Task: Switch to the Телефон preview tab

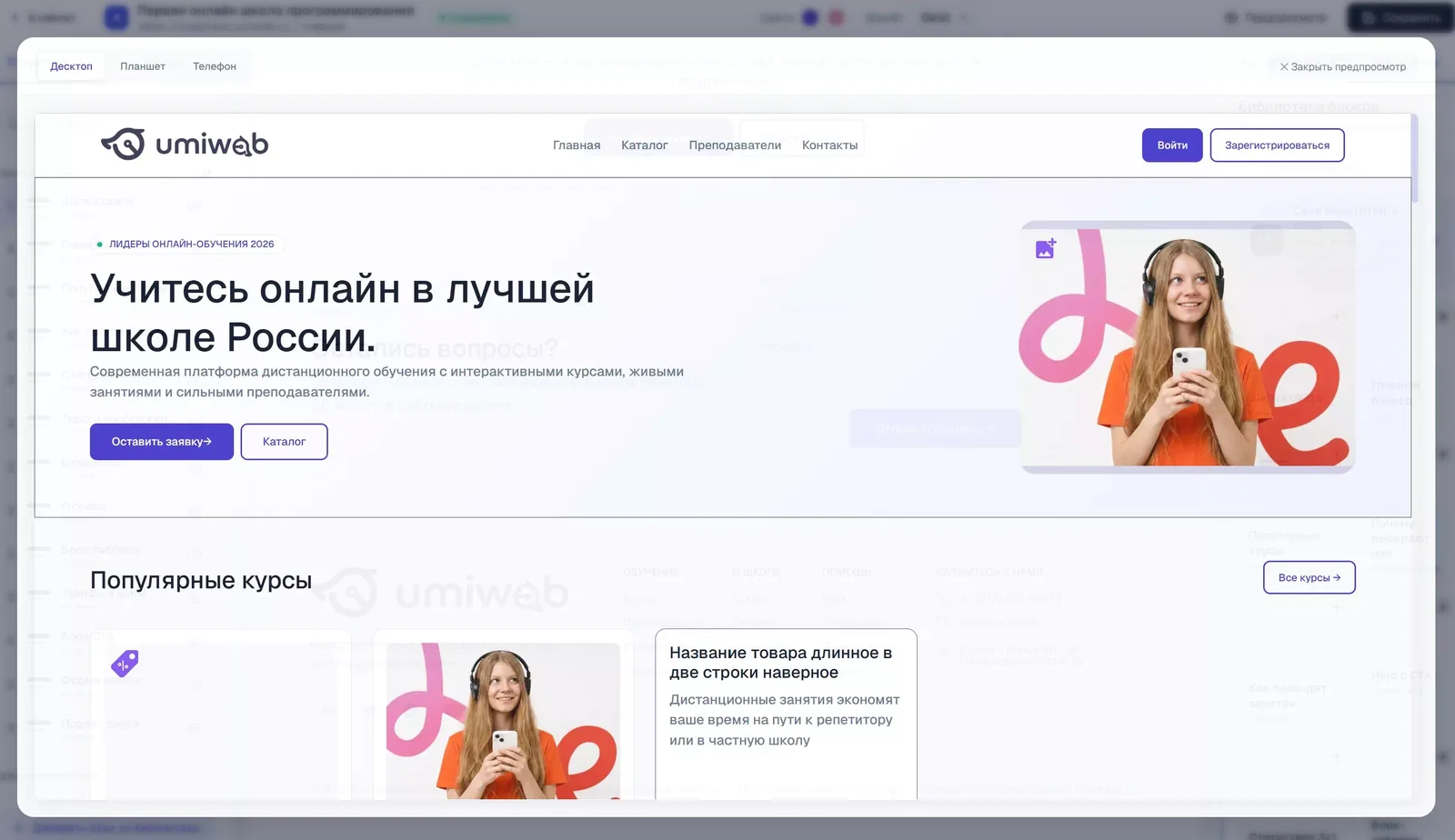Action: 215,66
